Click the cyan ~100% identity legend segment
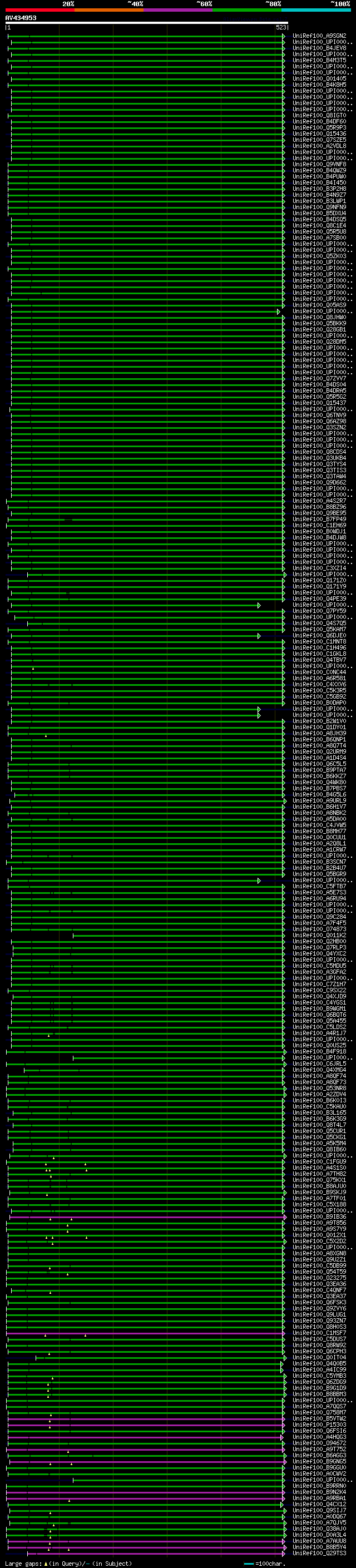356x1568 pixels. click(316, 10)
